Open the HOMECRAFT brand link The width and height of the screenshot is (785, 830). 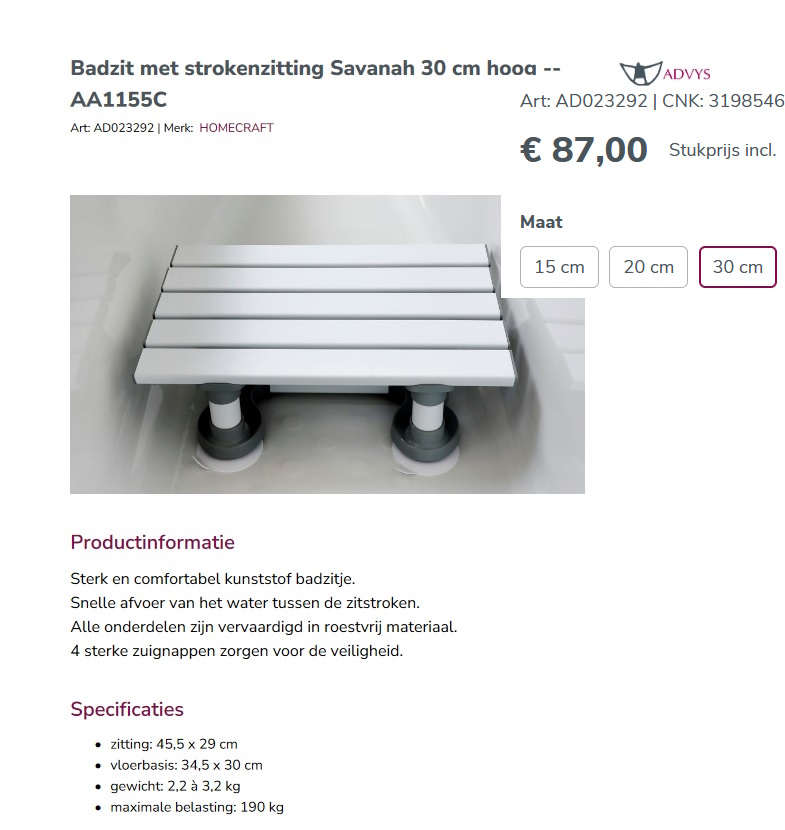click(x=236, y=128)
